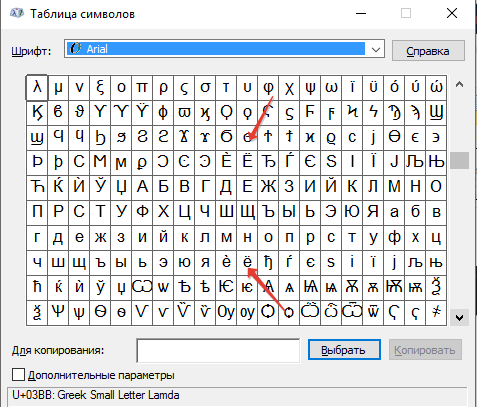Select the capital Ѱ psi in the last row
Image resolution: width=477 pixels, height=407 pixels.
pos(58,313)
